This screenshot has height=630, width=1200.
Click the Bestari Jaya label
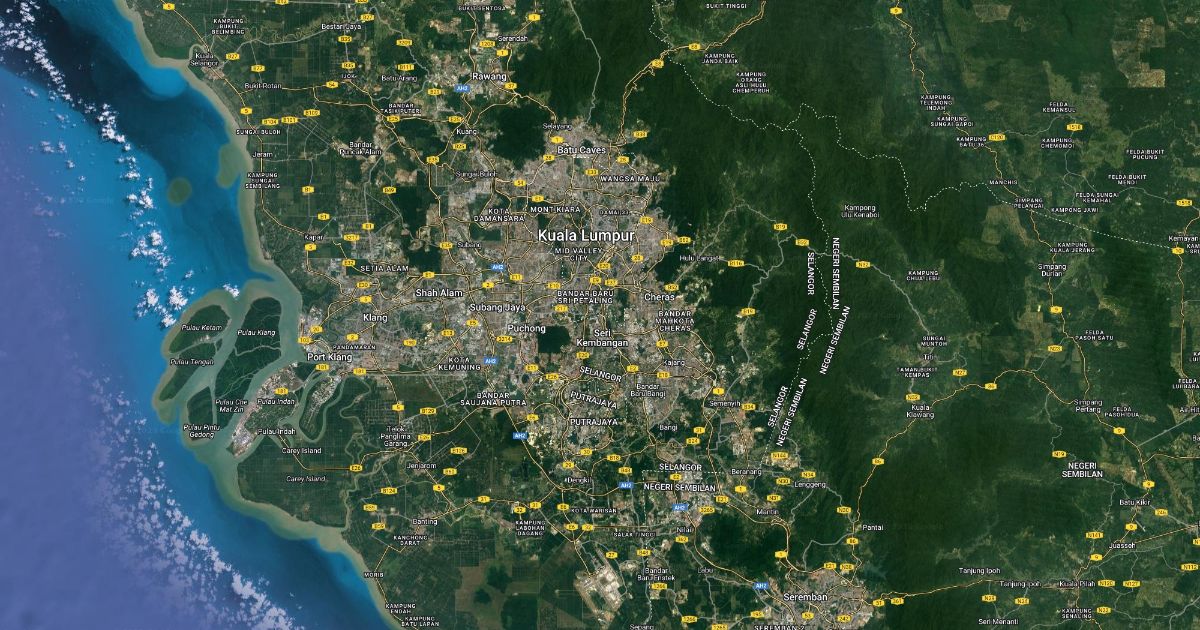[340, 25]
